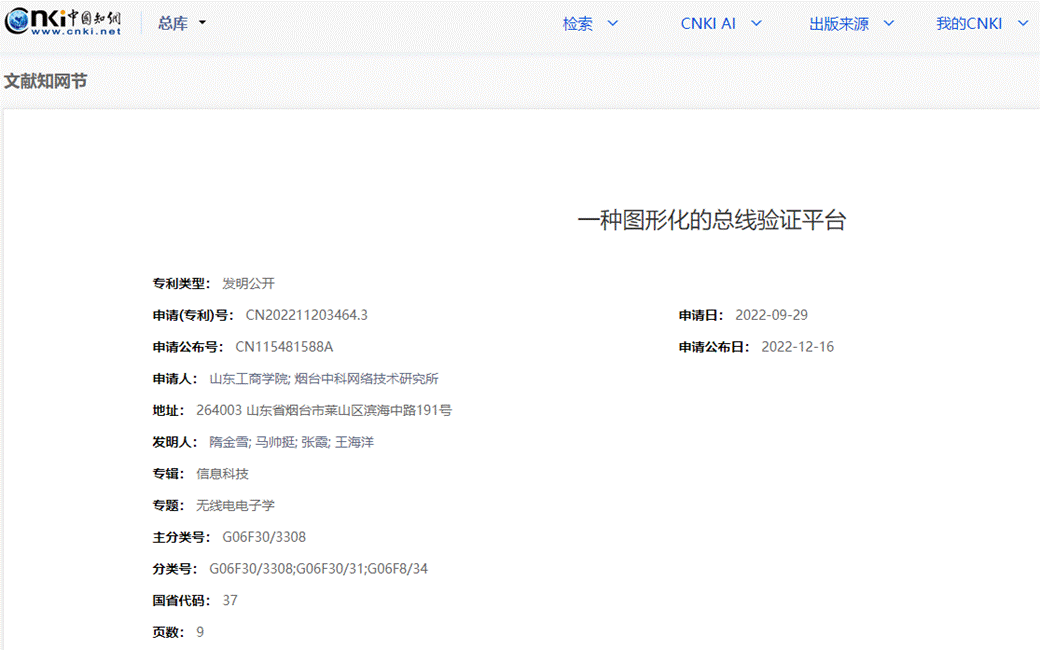The width and height of the screenshot is (1040, 650).
Task: Click the CNKI 中国知网 logo
Action: pyautogui.click(x=63, y=22)
